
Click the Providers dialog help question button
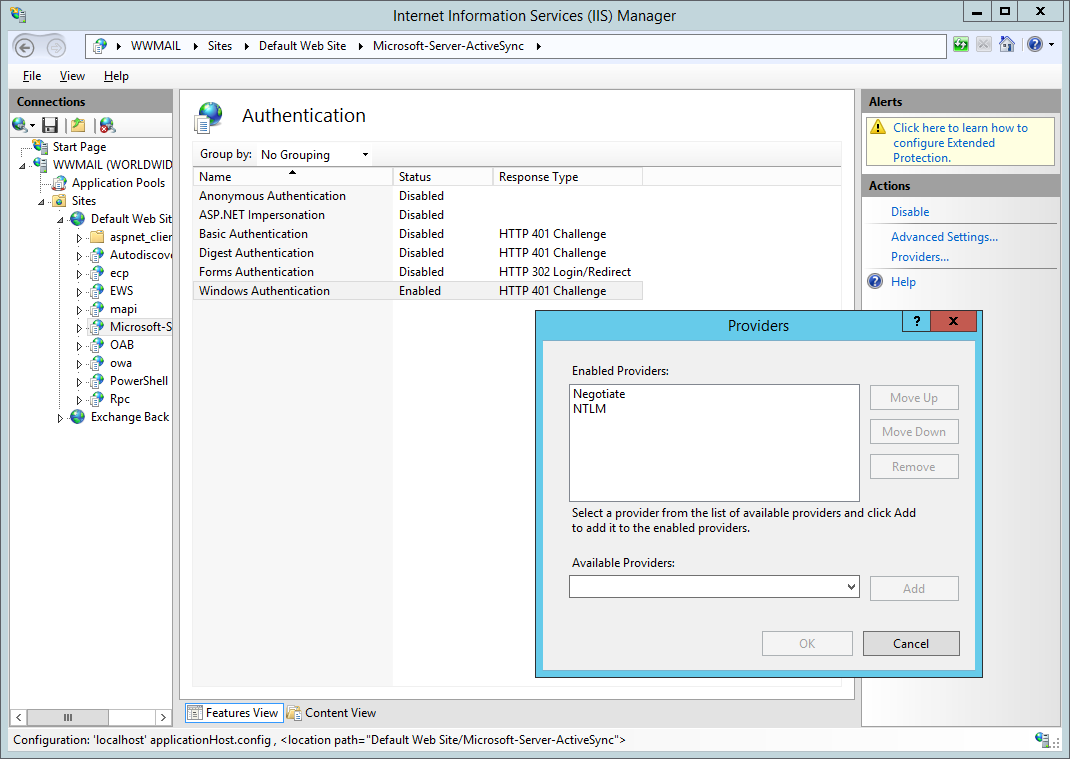click(x=916, y=321)
